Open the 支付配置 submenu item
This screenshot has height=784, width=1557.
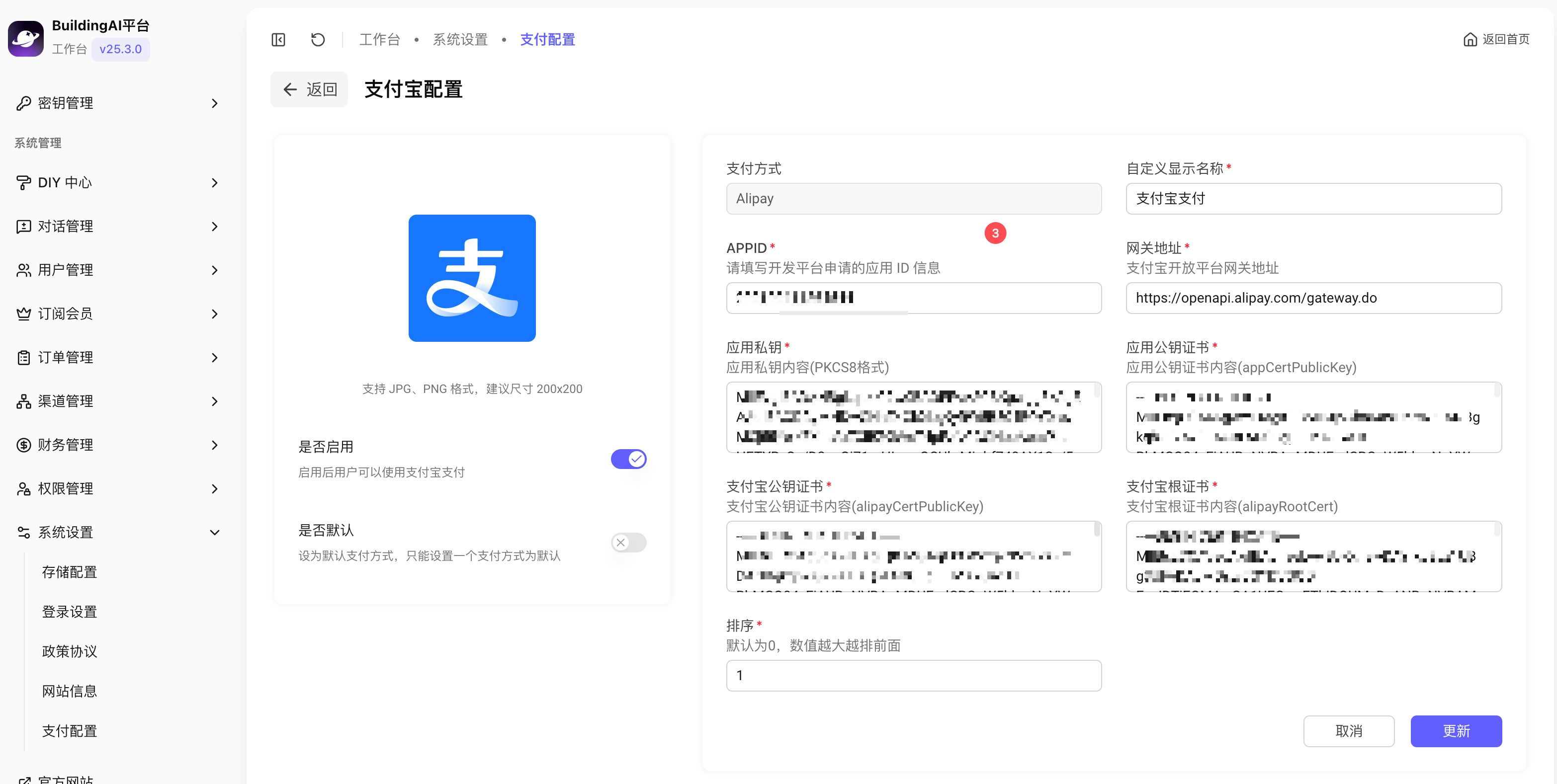point(70,731)
